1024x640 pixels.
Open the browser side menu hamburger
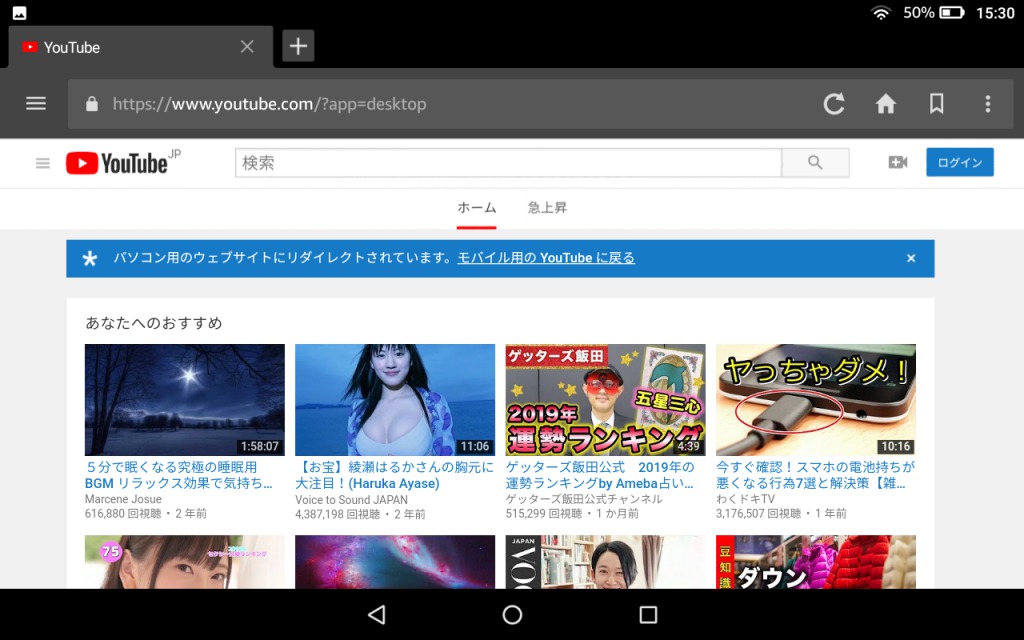[x=36, y=103]
